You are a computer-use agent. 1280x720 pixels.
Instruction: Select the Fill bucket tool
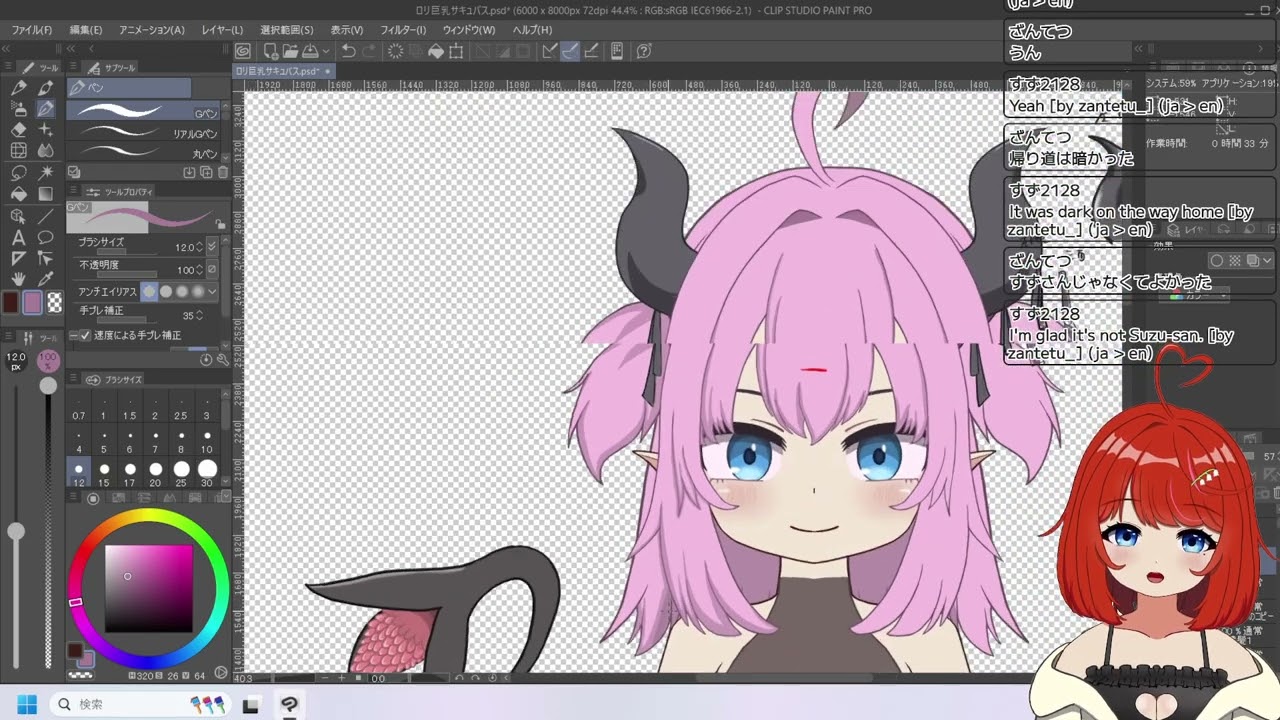point(18,194)
